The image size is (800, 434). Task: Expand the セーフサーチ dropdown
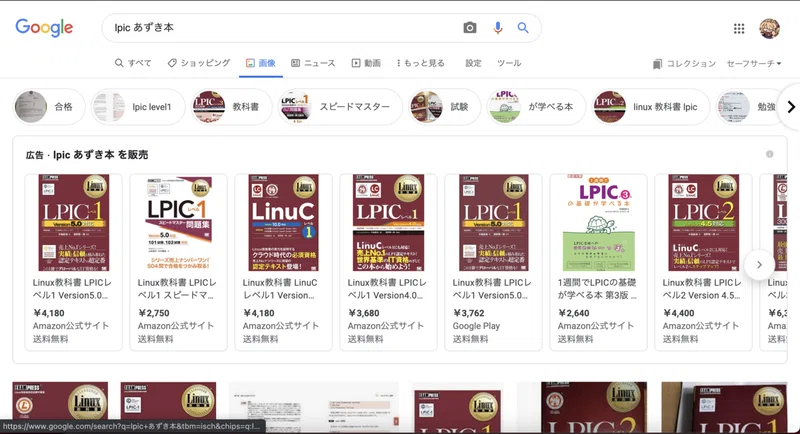pos(754,64)
